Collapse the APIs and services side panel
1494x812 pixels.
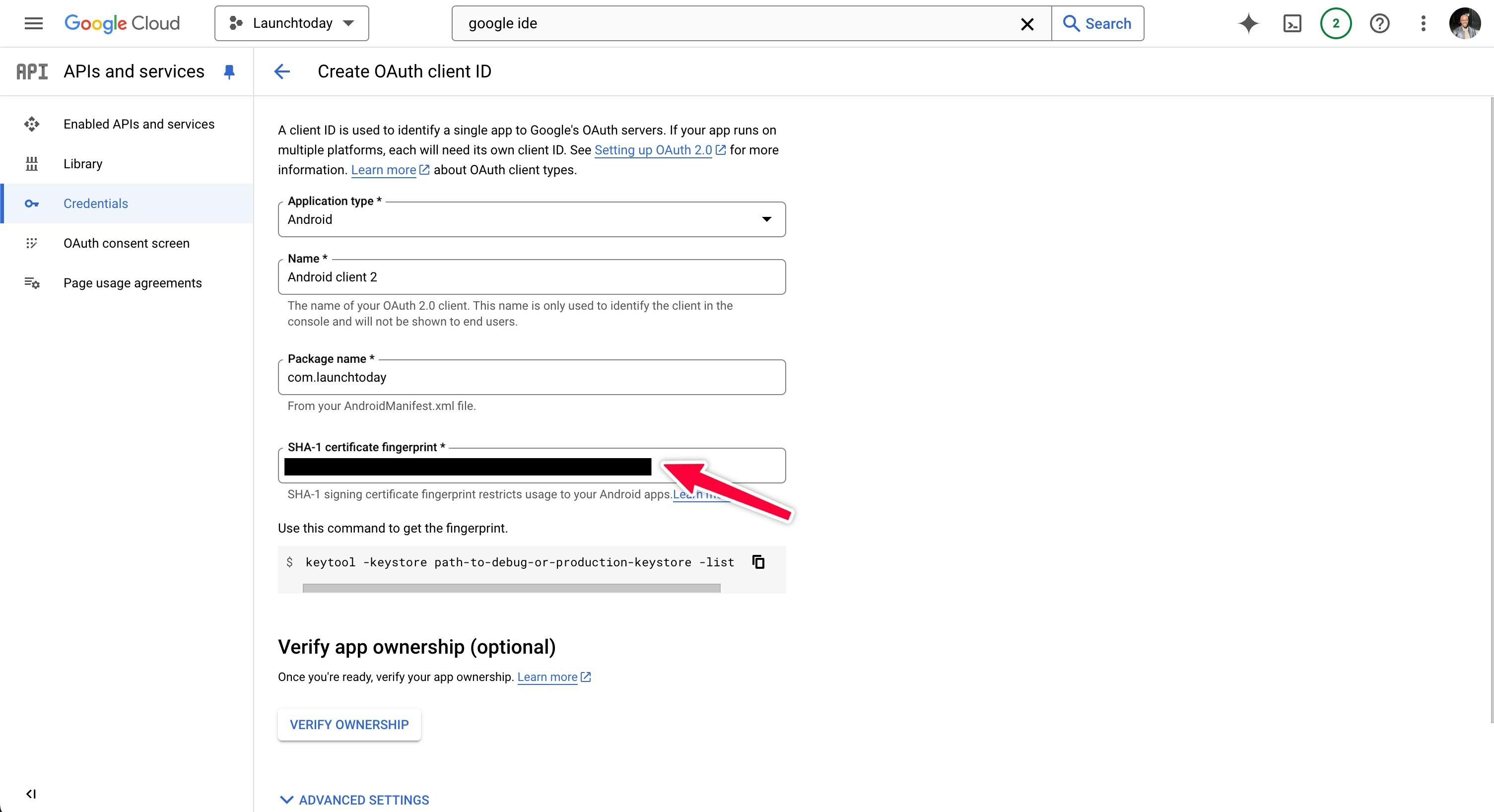31,794
